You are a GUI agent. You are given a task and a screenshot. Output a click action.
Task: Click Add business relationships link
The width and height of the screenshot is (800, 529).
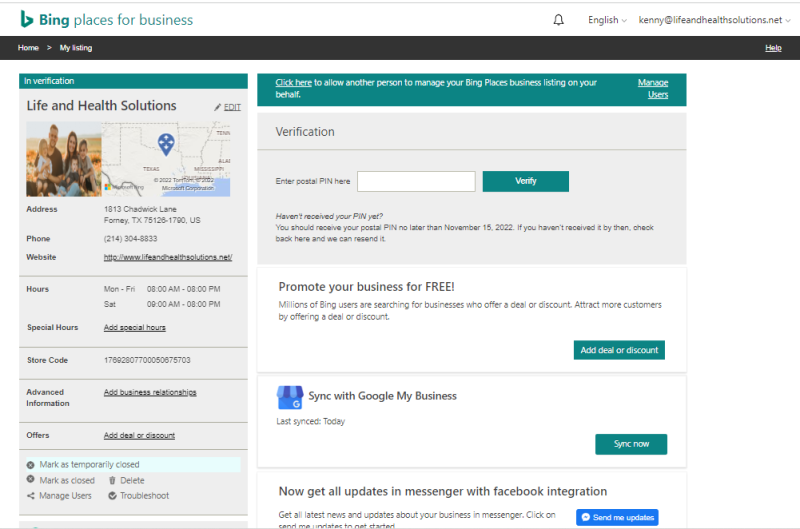[150, 392]
